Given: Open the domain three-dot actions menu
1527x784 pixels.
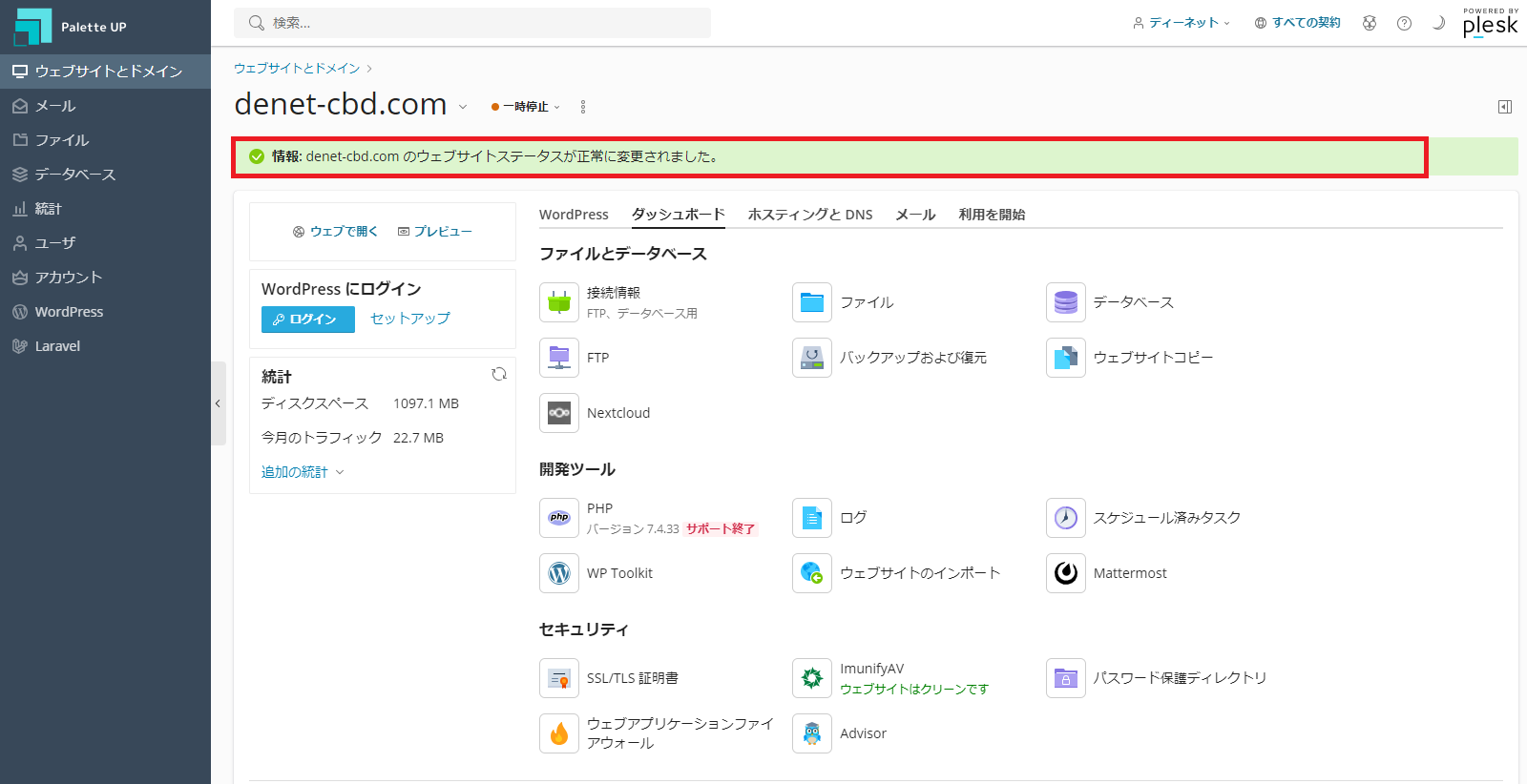Looking at the screenshot, I should pos(583,107).
